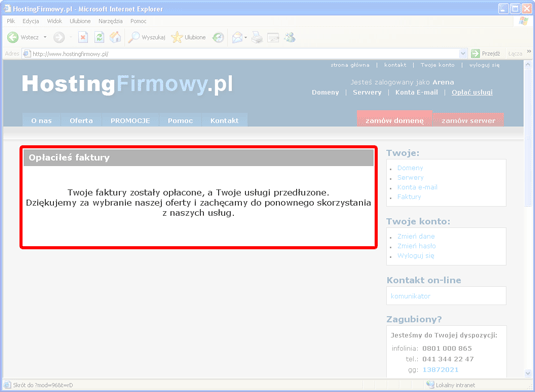Click the zamów domenę button
This screenshot has height=392, width=535.
394,119
